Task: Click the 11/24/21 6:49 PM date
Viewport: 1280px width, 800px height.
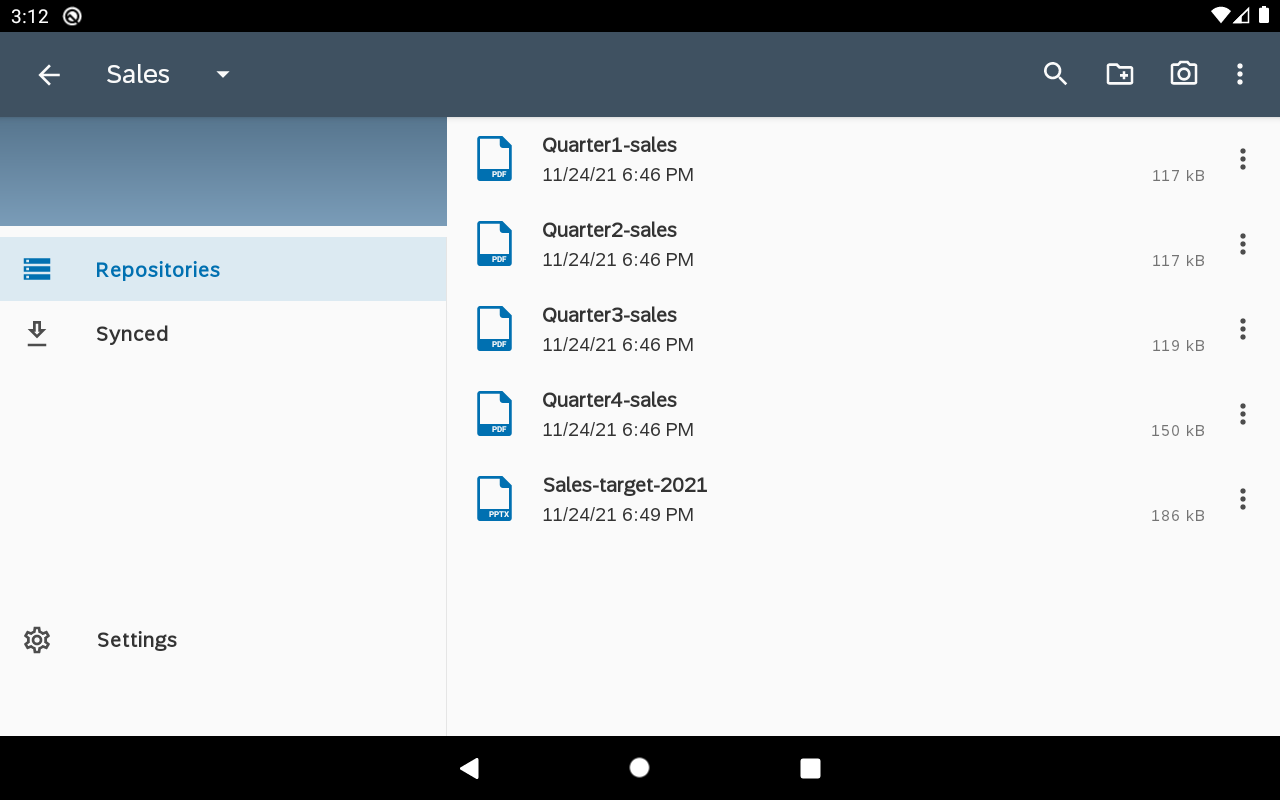Action: (618, 515)
